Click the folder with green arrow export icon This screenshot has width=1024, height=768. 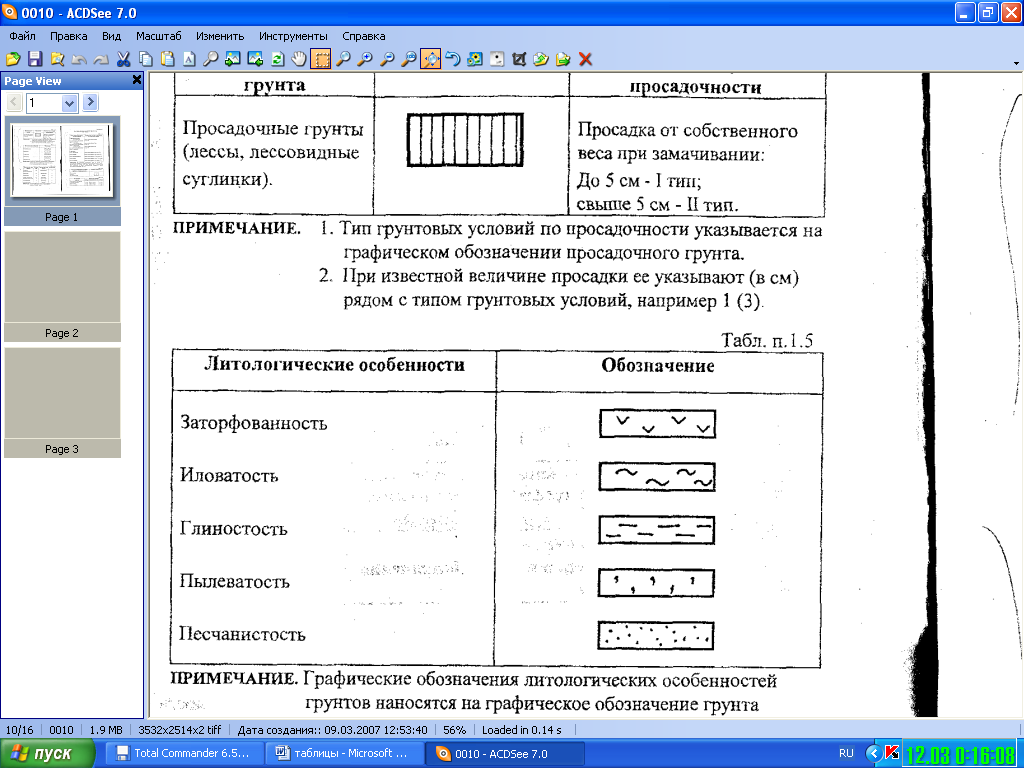tap(563, 59)
